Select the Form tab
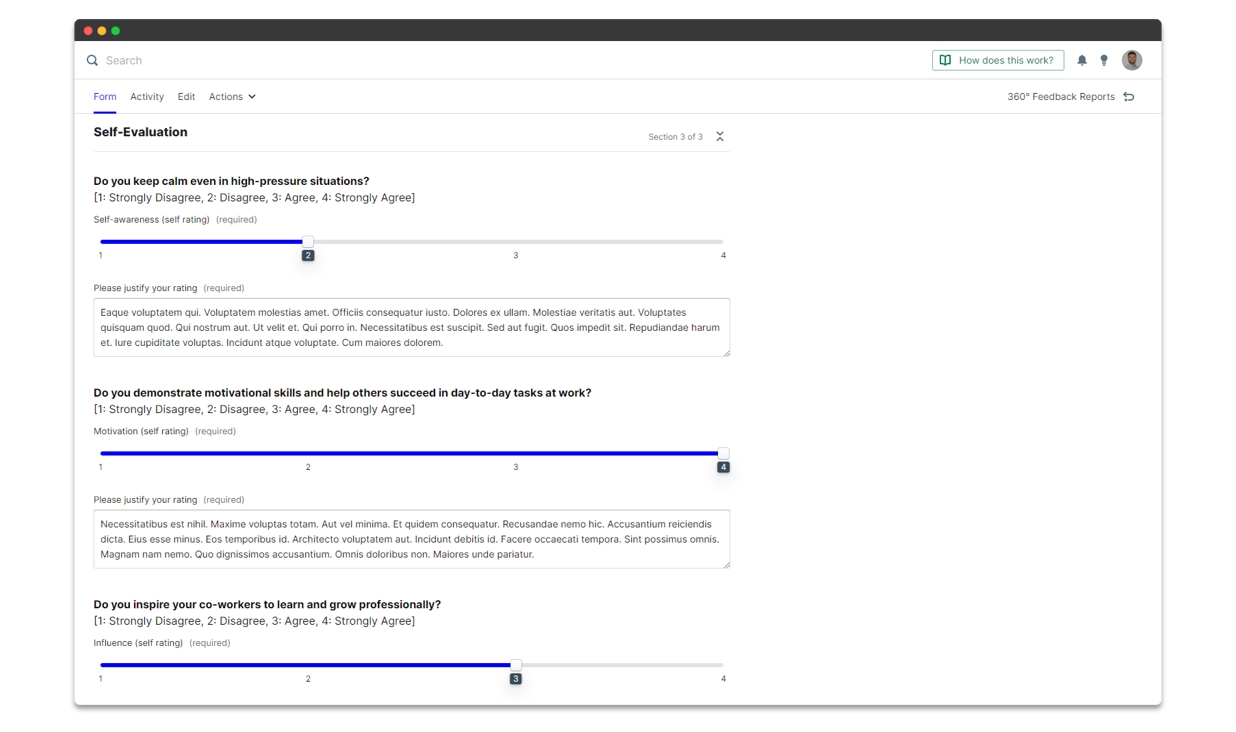The width and height of the screenshot is (1236, 732). [x=104, y=96]
